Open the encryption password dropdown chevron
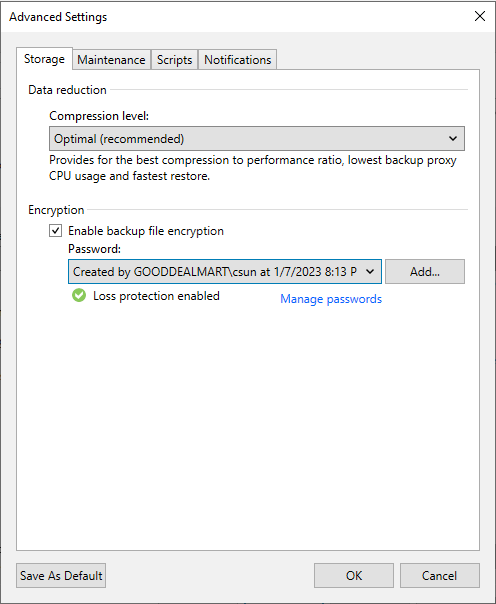 370,272
